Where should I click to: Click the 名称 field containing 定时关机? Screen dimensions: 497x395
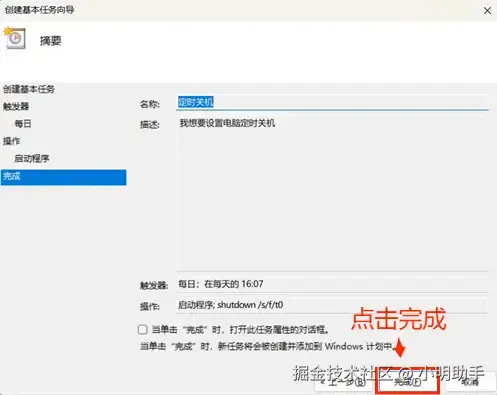pos(332,102)
